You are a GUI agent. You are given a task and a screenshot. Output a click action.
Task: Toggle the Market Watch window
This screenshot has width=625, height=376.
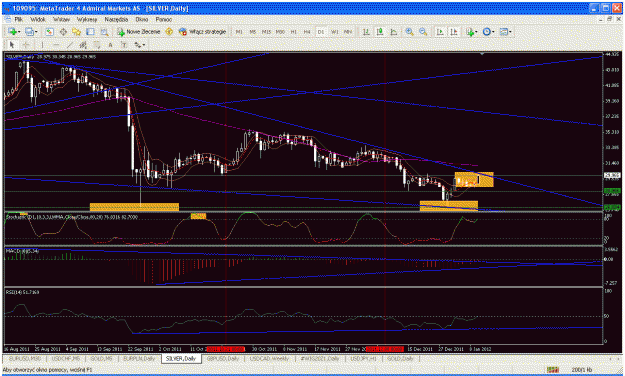pyautogui.click(x=49, y=31)
